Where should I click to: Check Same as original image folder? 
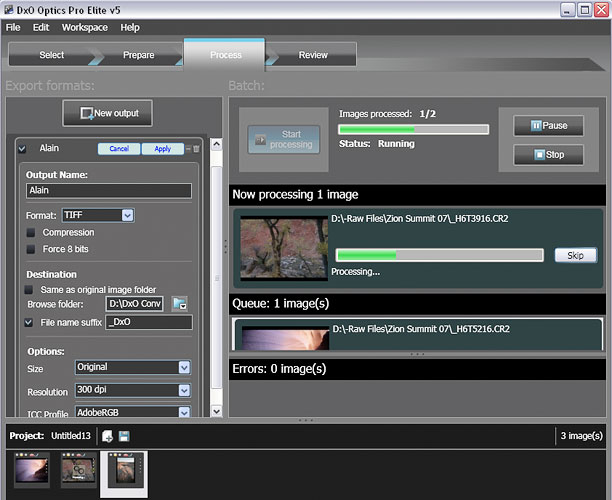(x=28, y=290)
